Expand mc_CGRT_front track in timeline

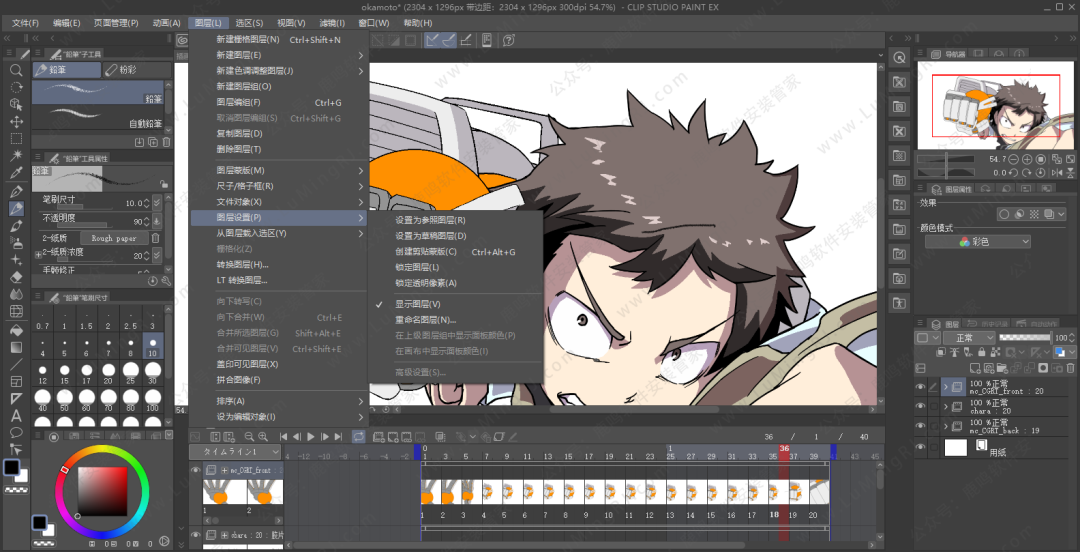click(225, 470)
